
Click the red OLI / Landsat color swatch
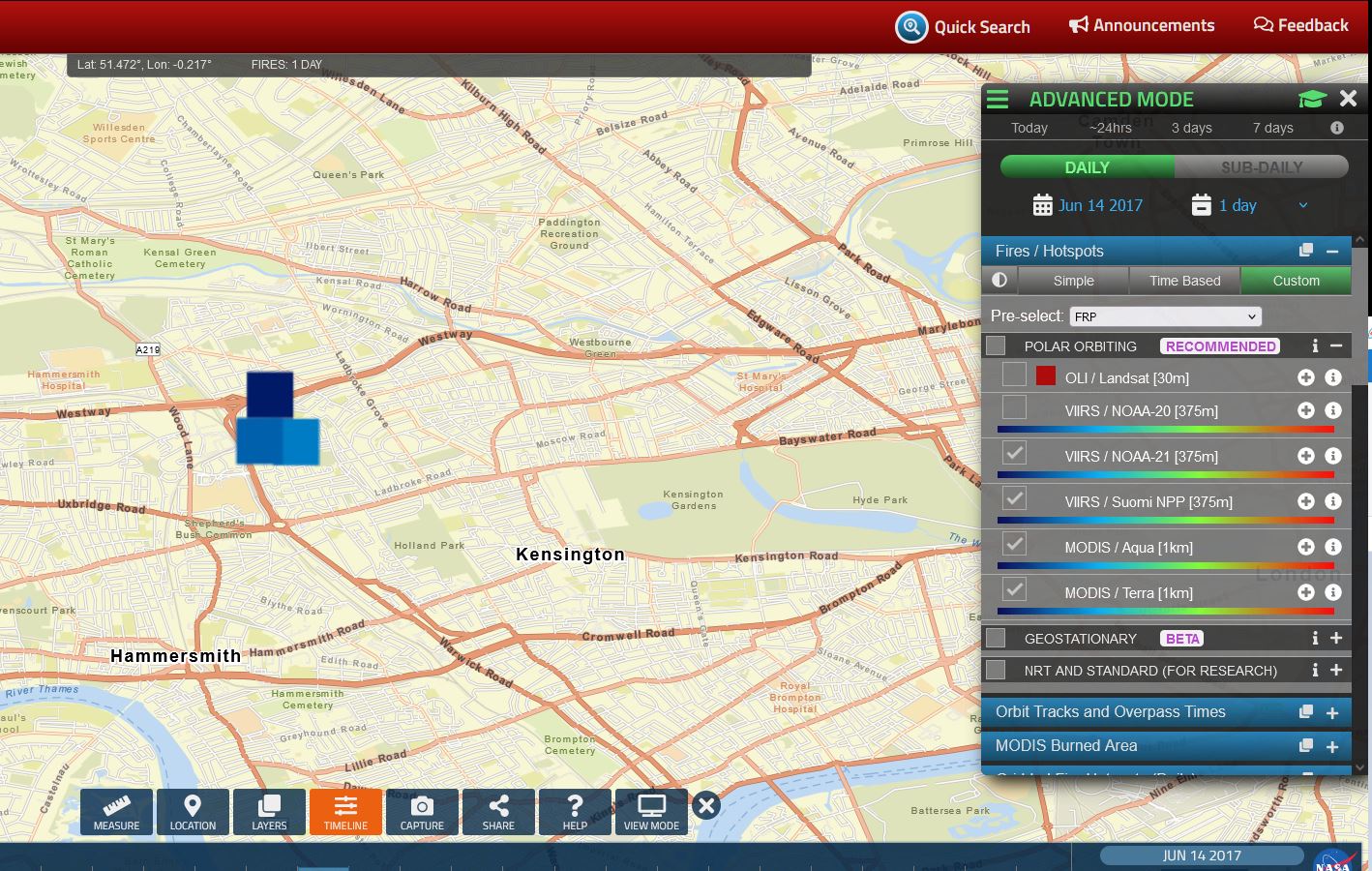pyautogui.click(x=1046, y=375)
